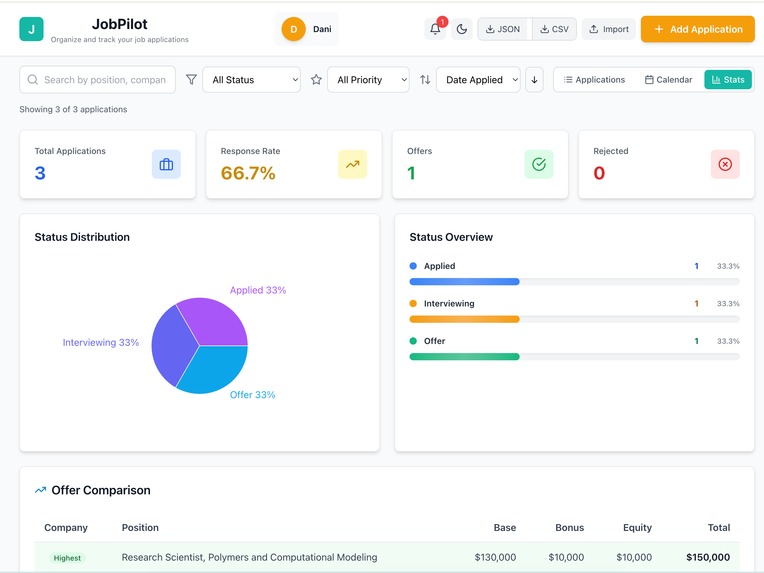The image size is (764, 573).
Task: Click the blue Offer pie slice
Action: [x=217, y=369]
